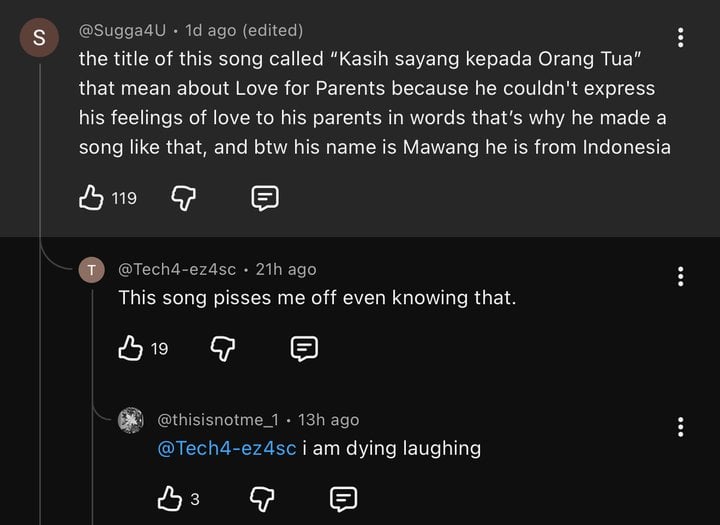
Task: Reply to the @Sugga4U comment
Action: (263, 198)
